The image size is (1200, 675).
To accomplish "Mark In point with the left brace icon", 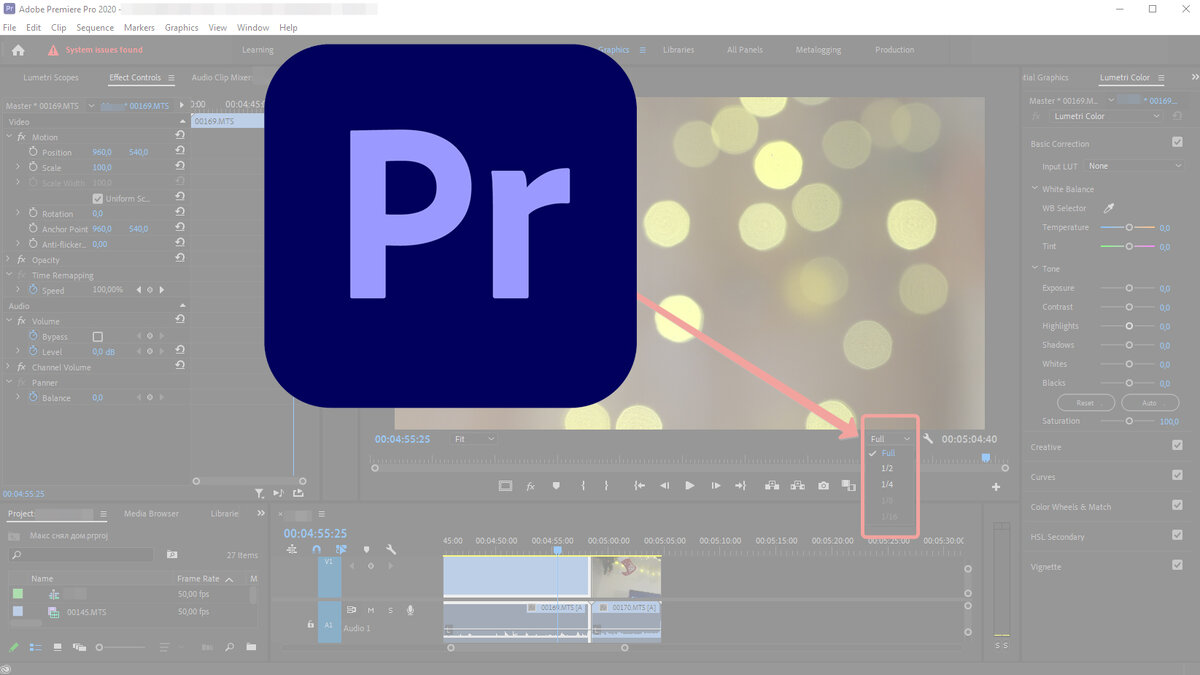I will (x=581, y=486).
